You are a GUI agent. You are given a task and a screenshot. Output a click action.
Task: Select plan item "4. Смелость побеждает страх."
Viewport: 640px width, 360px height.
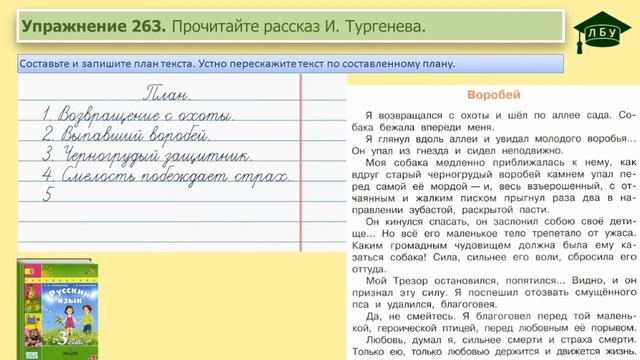(x=166, y=176)
